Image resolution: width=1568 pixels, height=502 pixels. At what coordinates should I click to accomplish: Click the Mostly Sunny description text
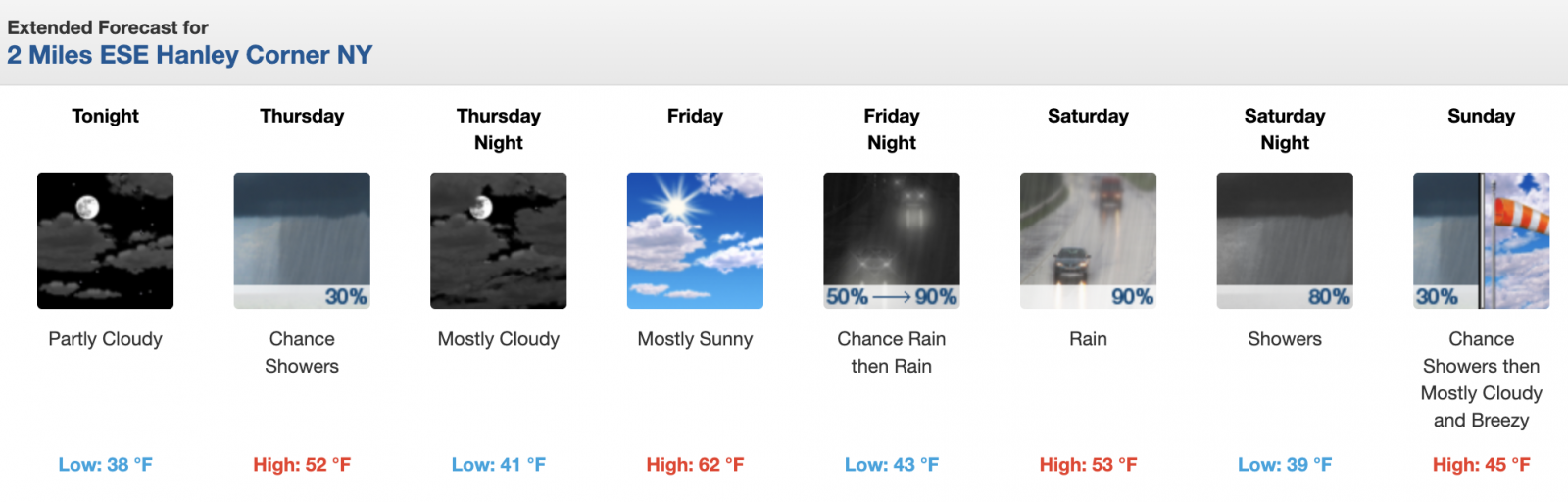pyautogui.click(x=695, y=339)
